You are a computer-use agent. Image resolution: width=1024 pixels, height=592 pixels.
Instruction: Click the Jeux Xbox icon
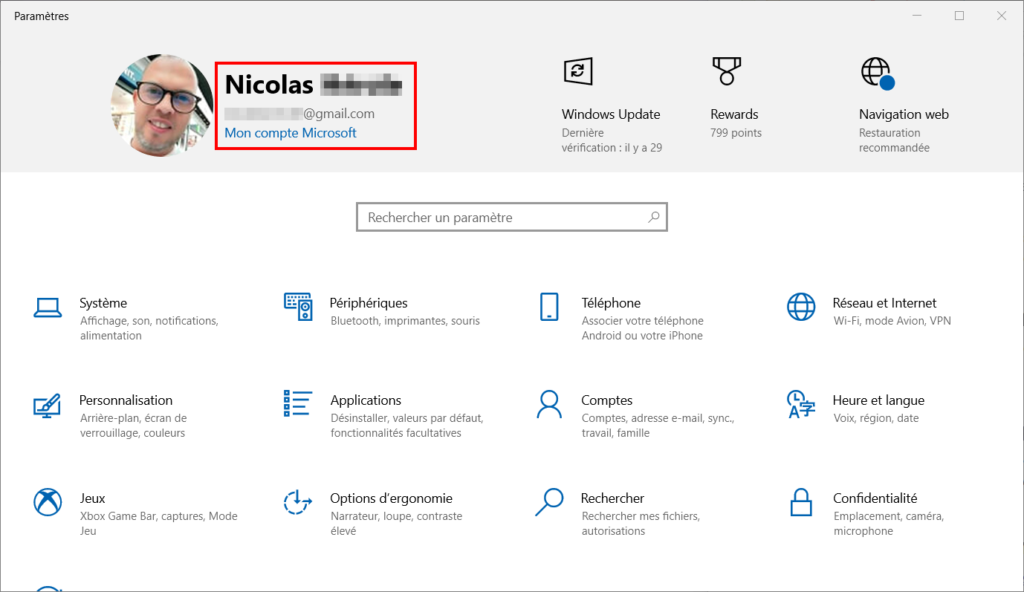[x=48, y=502]
